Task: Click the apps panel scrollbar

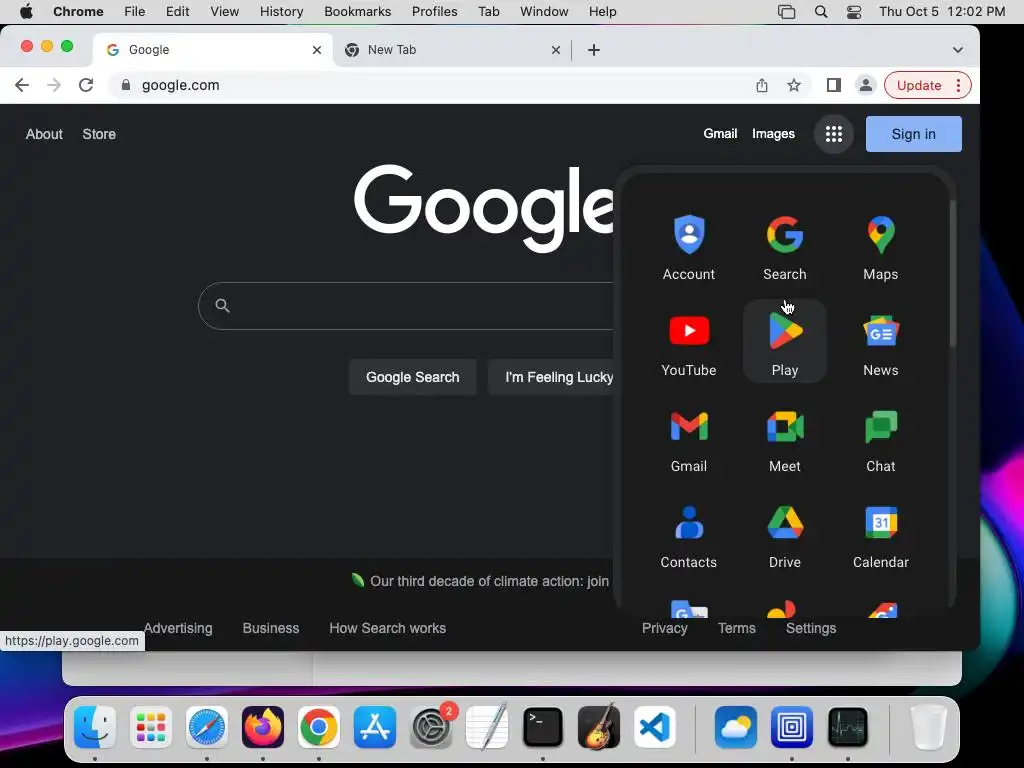Action: click(952, 273)
